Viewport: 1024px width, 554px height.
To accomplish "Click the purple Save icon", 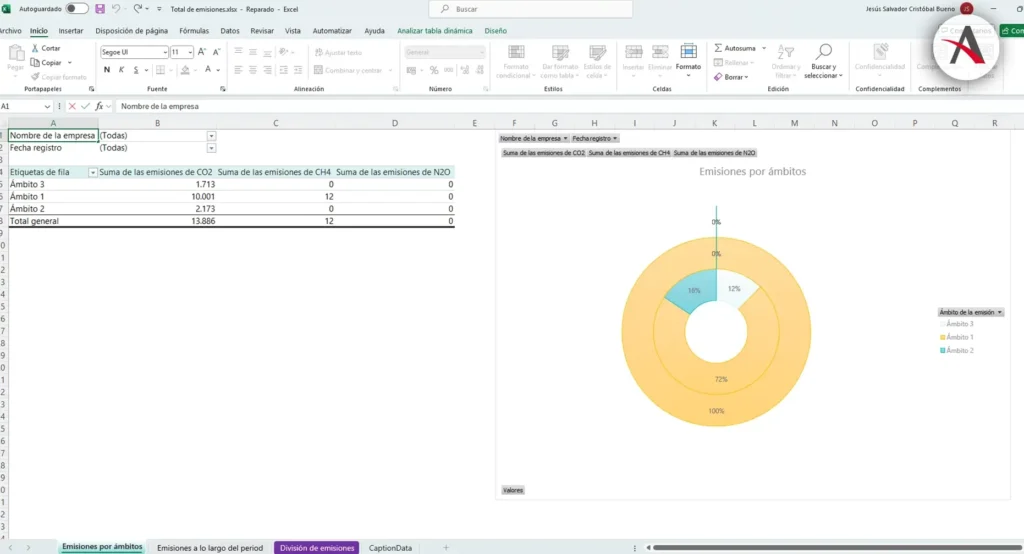I will (x=100, y=8).
